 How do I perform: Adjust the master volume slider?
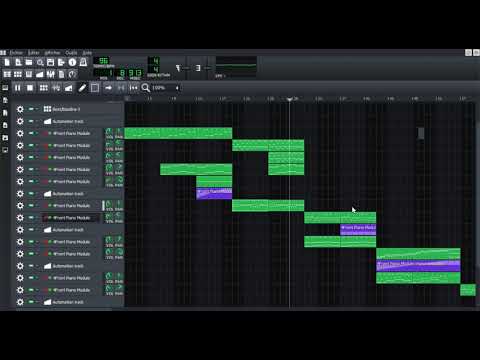(x=186, y=68)
